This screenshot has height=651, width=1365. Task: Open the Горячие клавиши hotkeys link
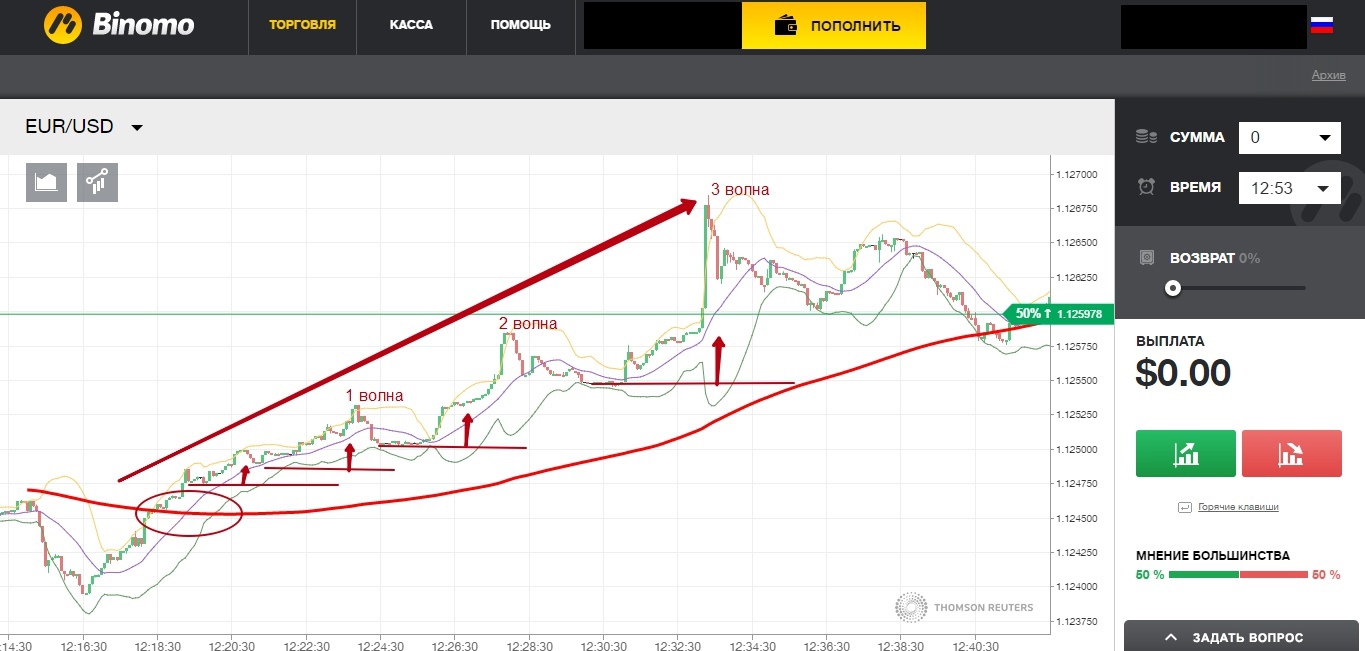point(1238,507)
